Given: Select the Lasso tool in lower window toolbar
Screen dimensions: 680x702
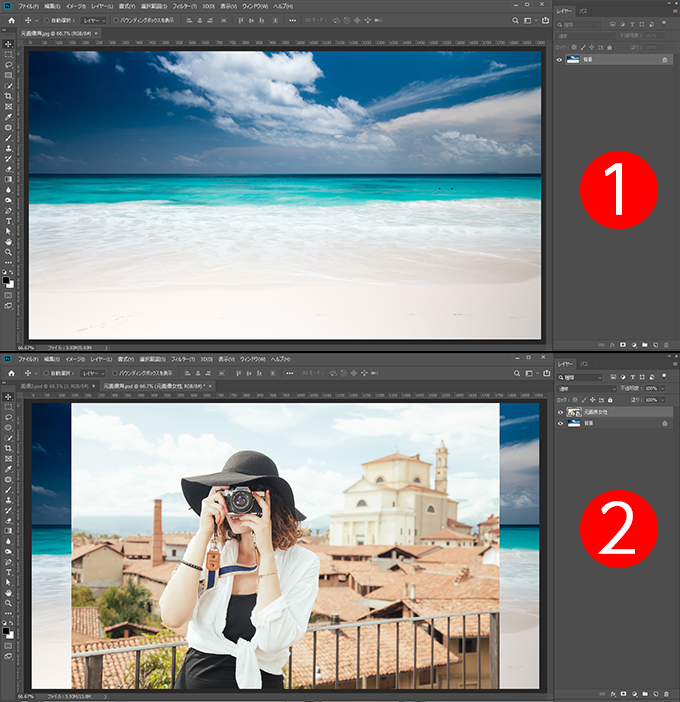Looking at the screenshot, I should click(8, 417).
